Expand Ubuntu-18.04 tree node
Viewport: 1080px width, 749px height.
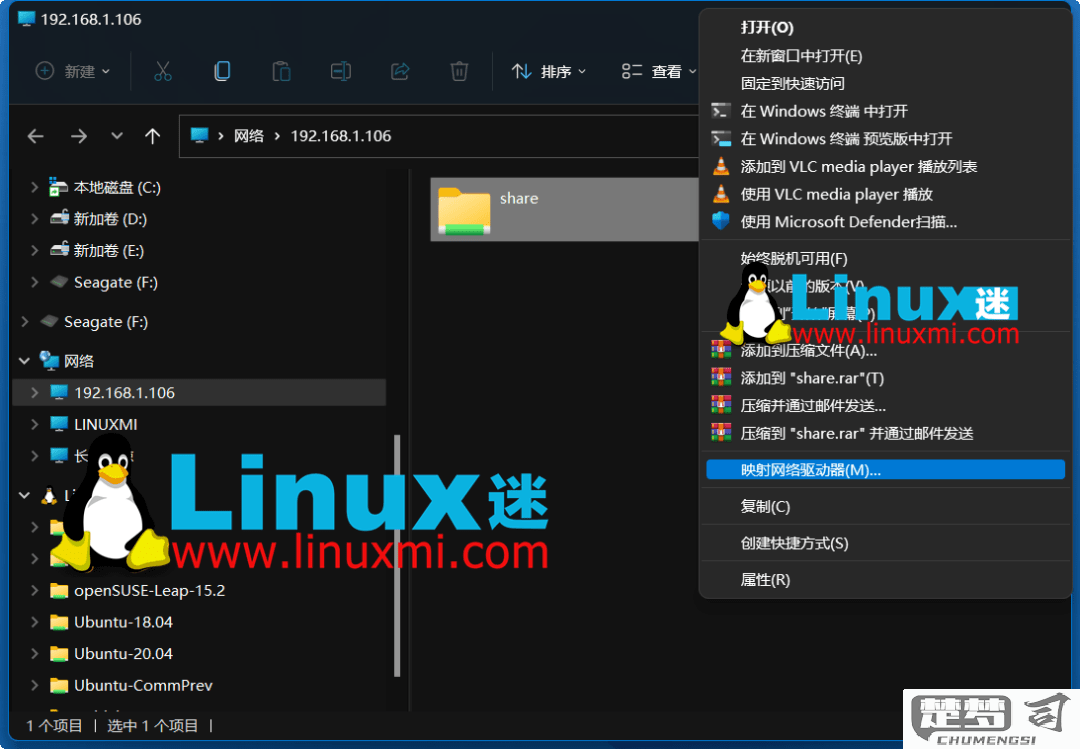[x=34, y=622]
